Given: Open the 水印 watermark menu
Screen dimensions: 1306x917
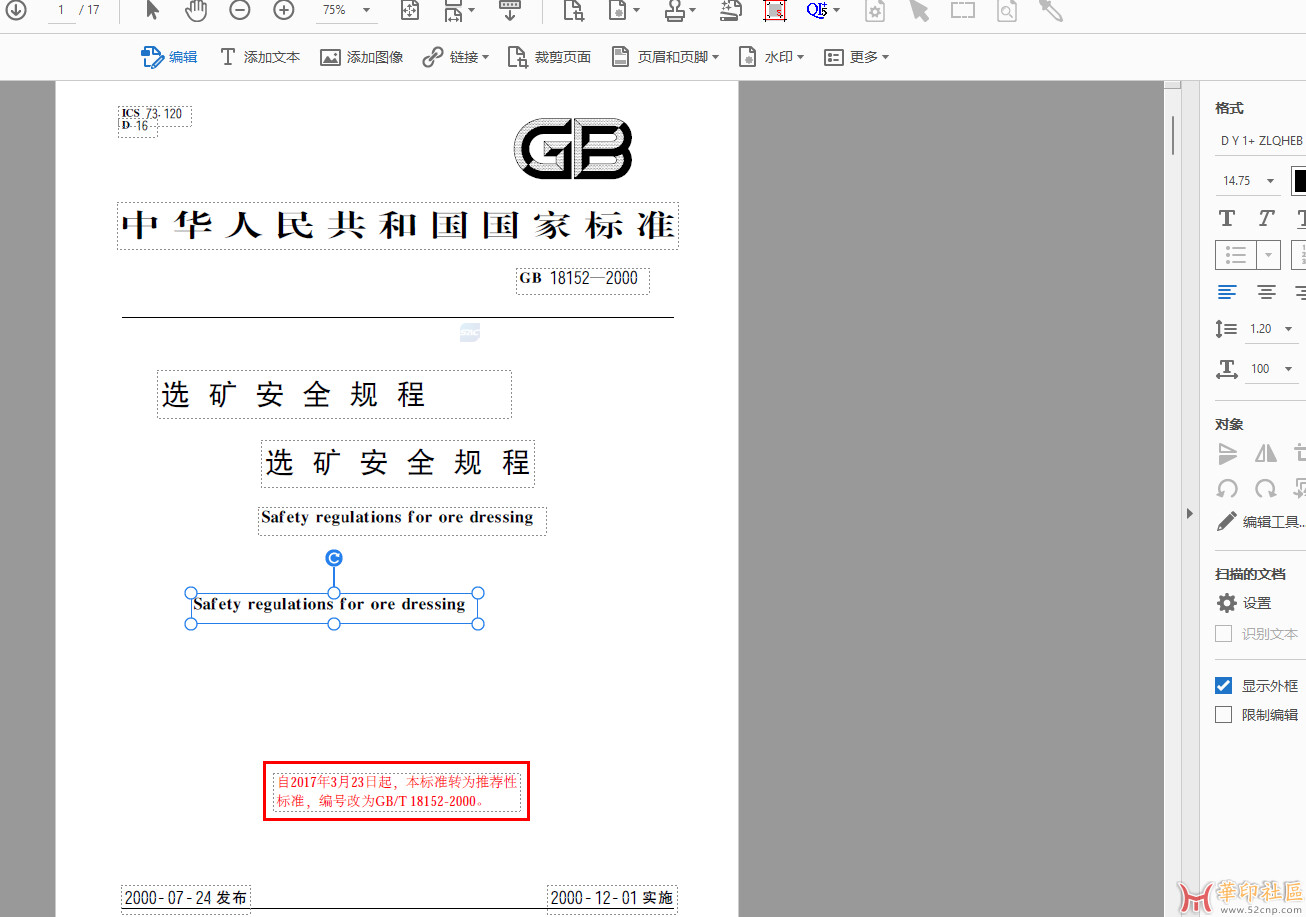Looking at the screenshot, I should coord(771,57).
